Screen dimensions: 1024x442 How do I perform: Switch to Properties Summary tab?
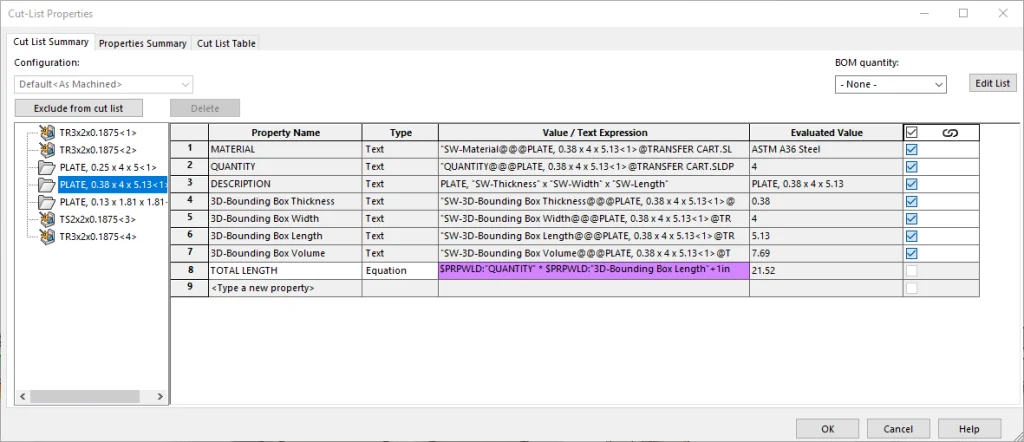142,44
